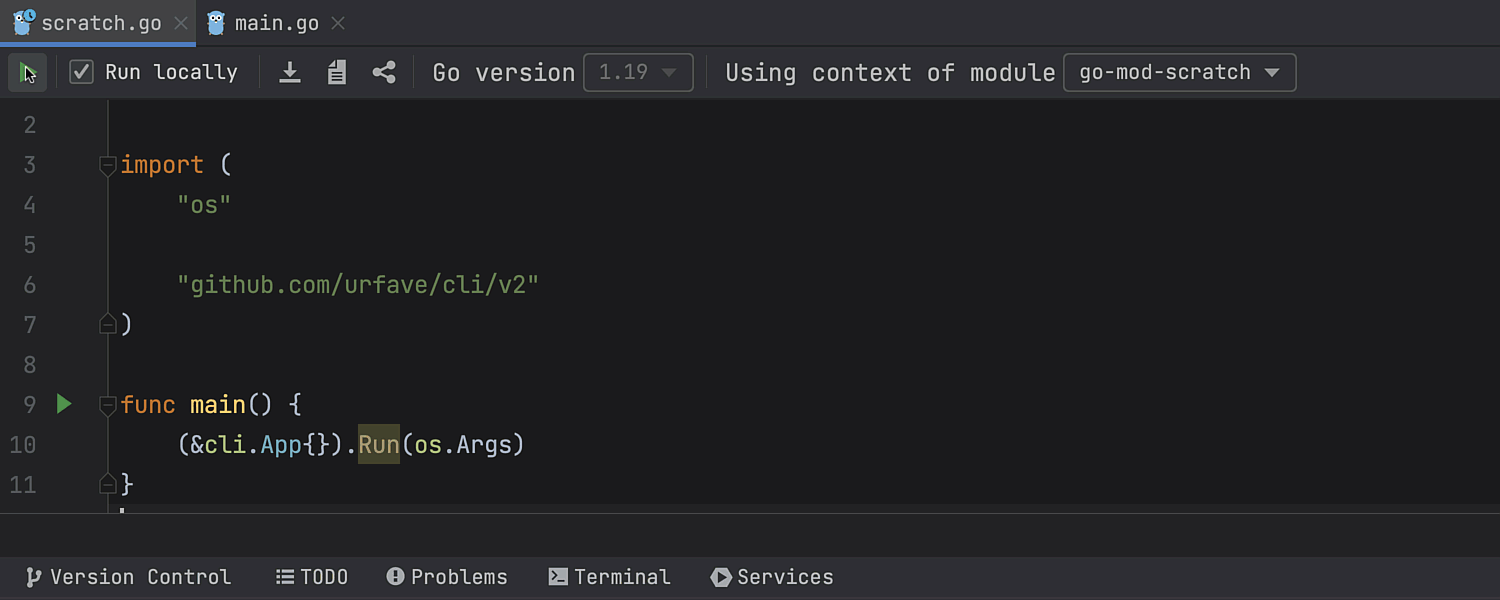Run main function from the gutter arrow
The width and height of the screenshot is (1500, 600).
64,404
